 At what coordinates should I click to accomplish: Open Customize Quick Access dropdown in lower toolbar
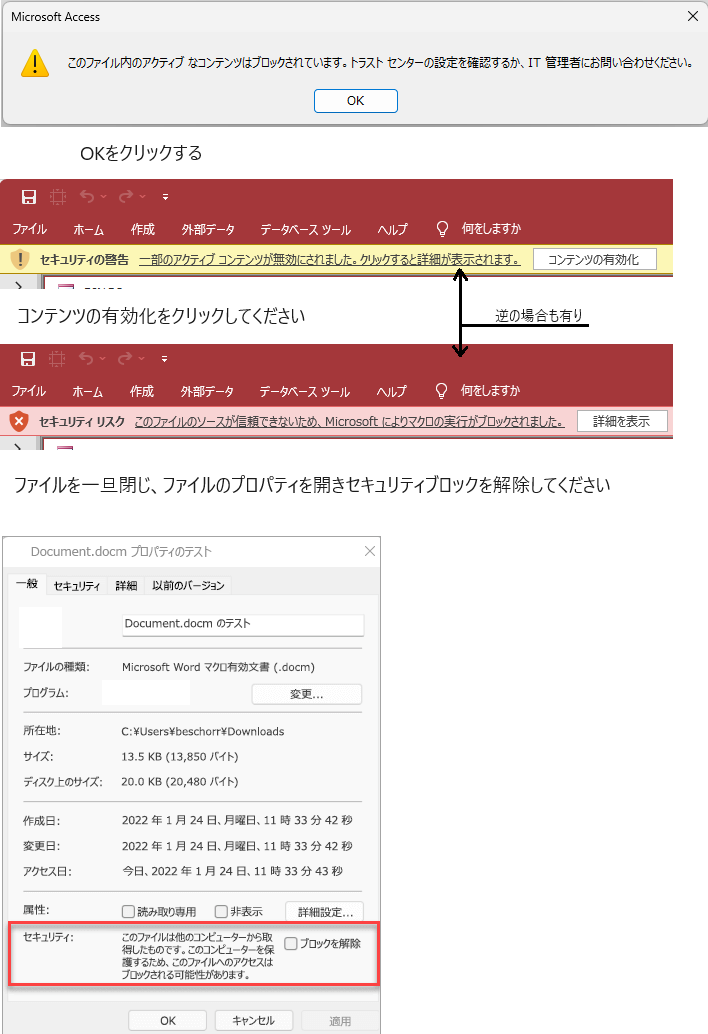coord(164,359)
